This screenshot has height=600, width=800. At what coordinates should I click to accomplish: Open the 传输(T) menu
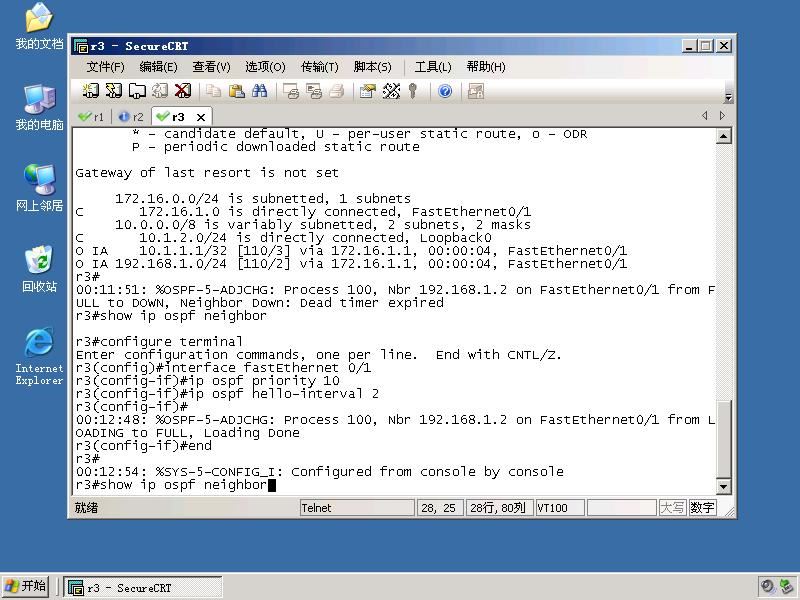tap(319, 67)
